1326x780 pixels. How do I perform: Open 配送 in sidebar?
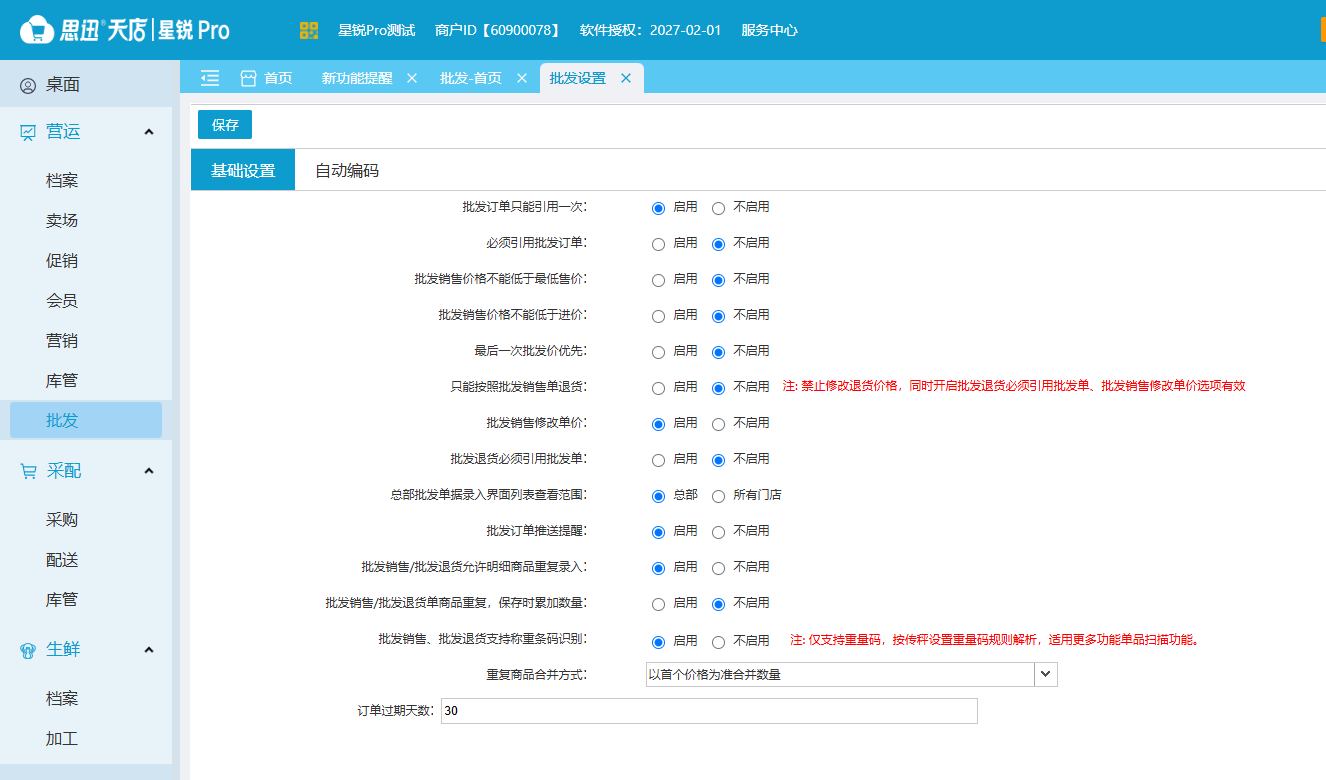click(x=62, y=560)
